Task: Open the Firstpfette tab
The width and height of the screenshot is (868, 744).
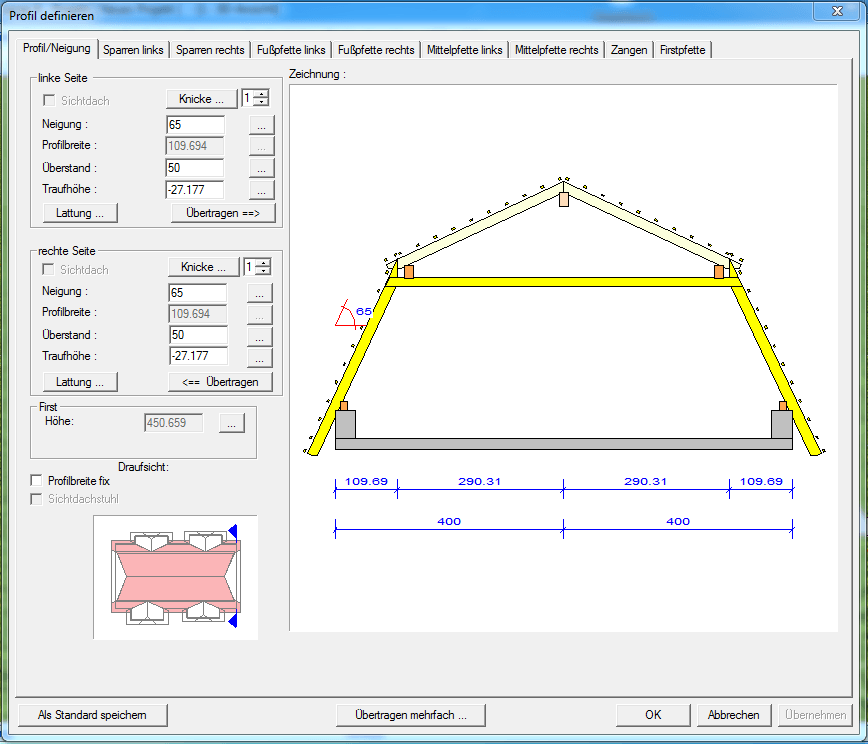Action: [683, 50]
